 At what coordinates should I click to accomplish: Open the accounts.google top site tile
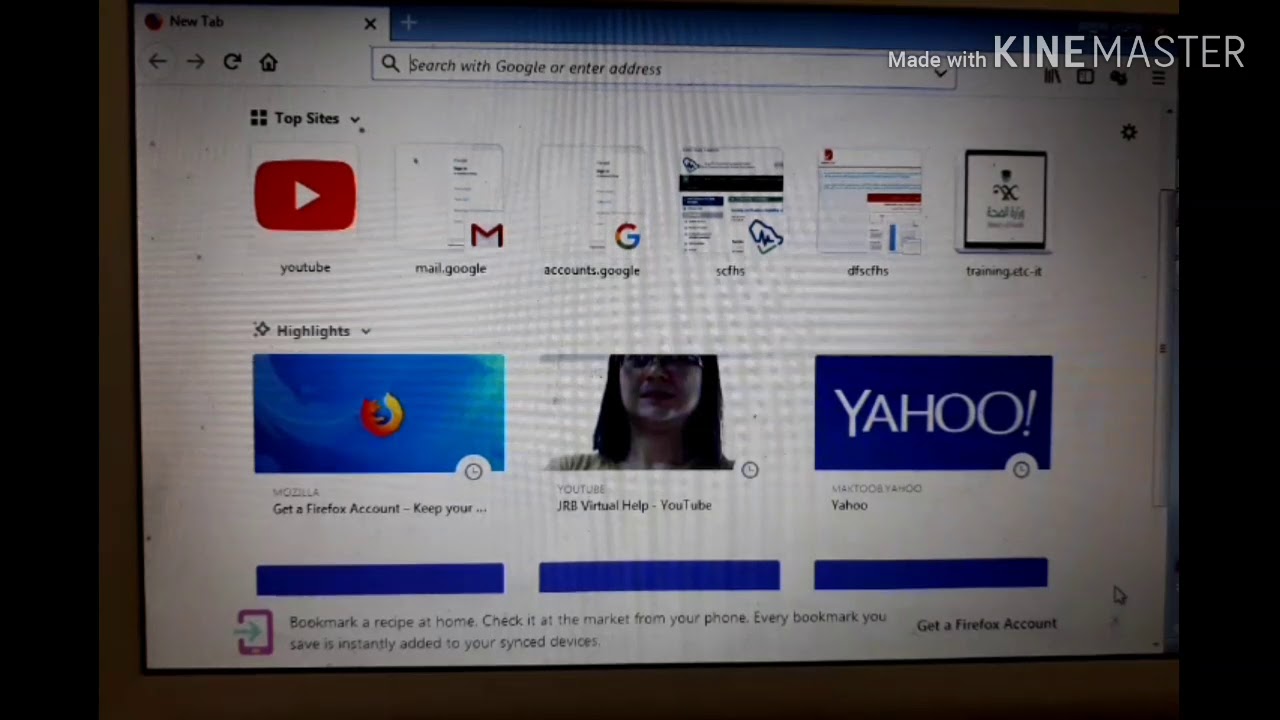pyautogui.click(x=592, y=211)
